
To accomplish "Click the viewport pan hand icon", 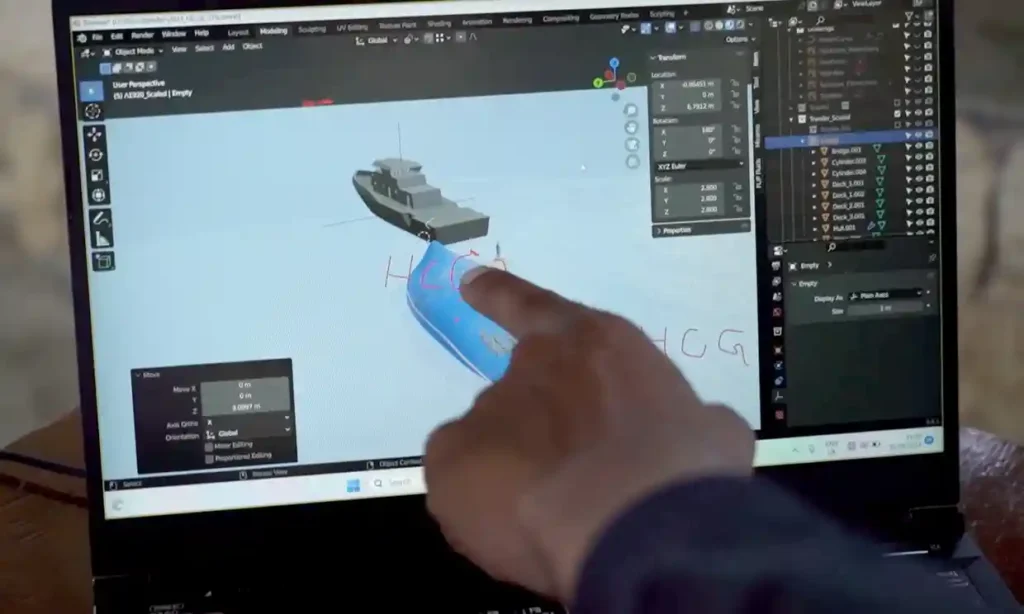I will (x=631, y=127).
